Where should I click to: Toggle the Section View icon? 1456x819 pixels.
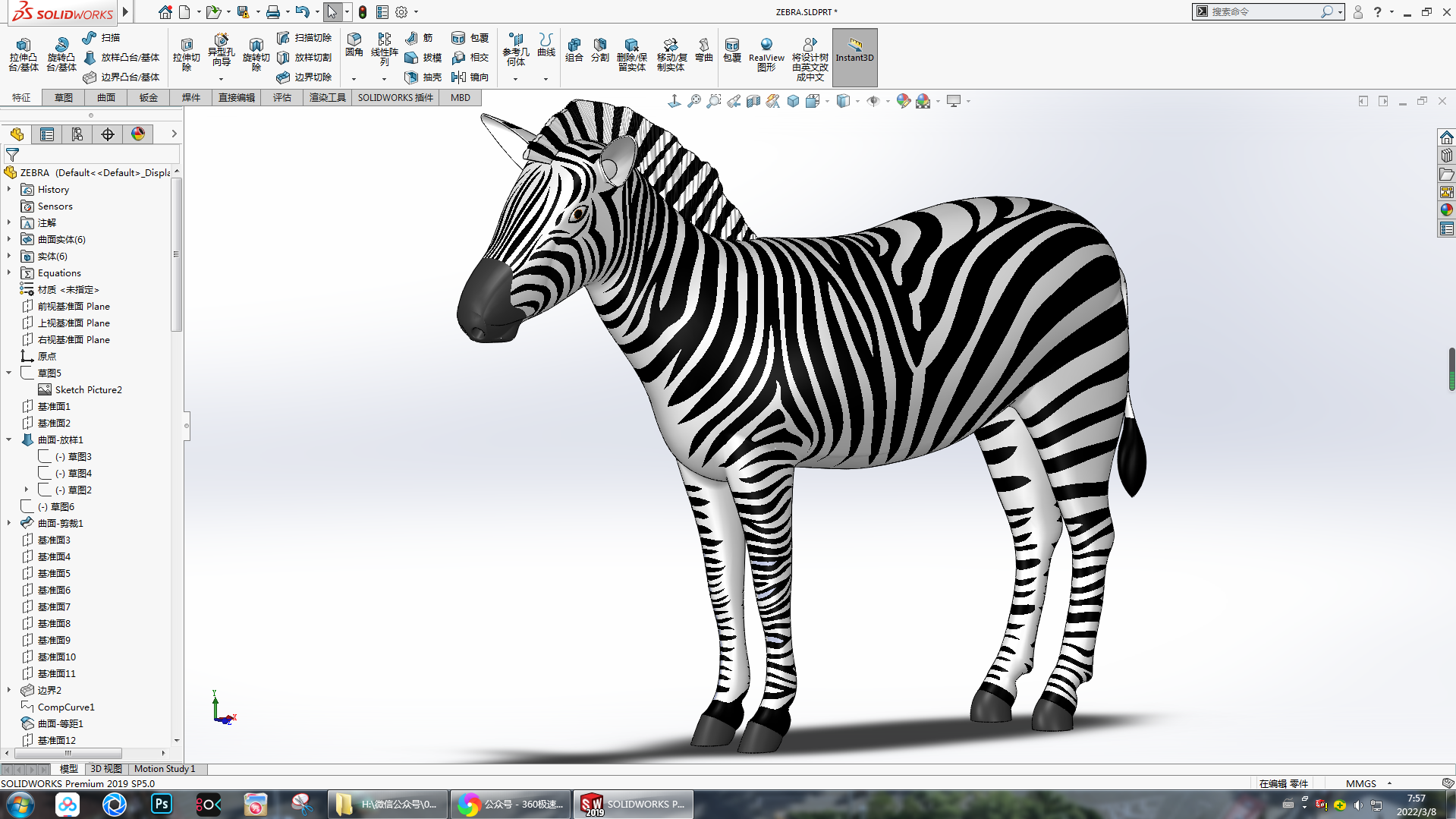753,101
